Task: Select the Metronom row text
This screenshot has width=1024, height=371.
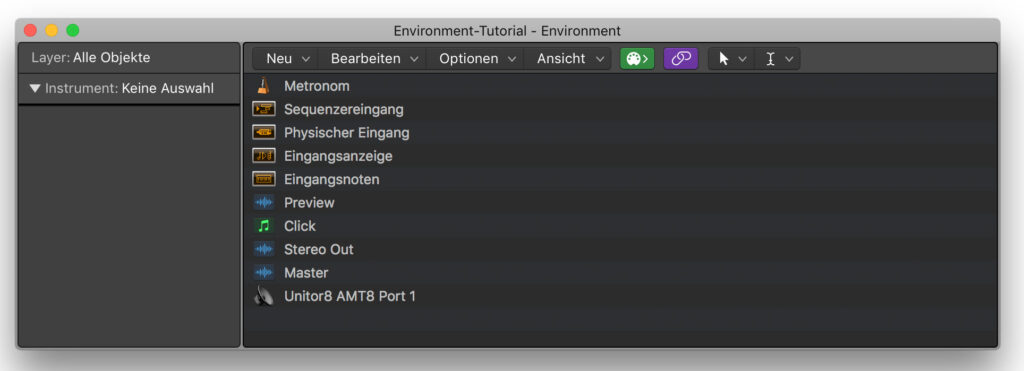Action: tap(317, 86)
